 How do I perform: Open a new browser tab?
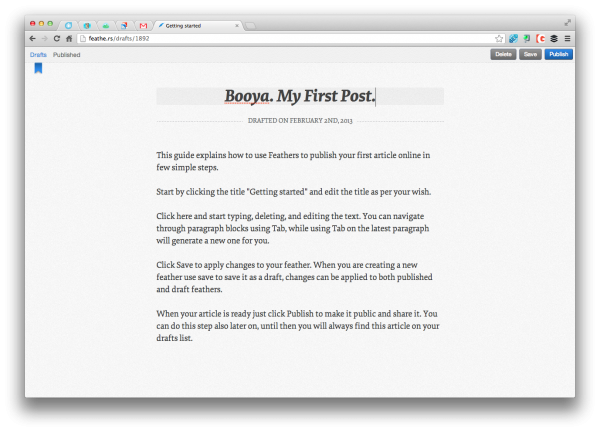[x=250, y=26]
